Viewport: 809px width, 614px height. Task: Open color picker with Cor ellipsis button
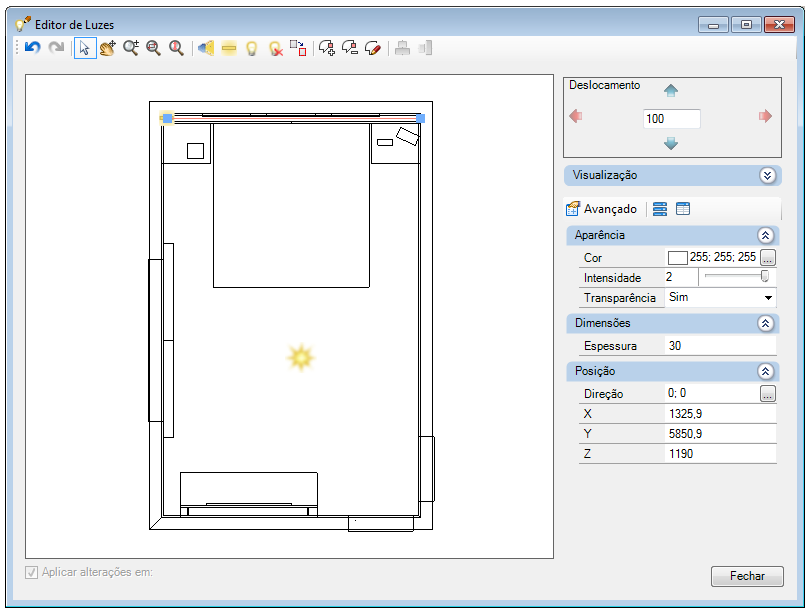coord(768,257)
